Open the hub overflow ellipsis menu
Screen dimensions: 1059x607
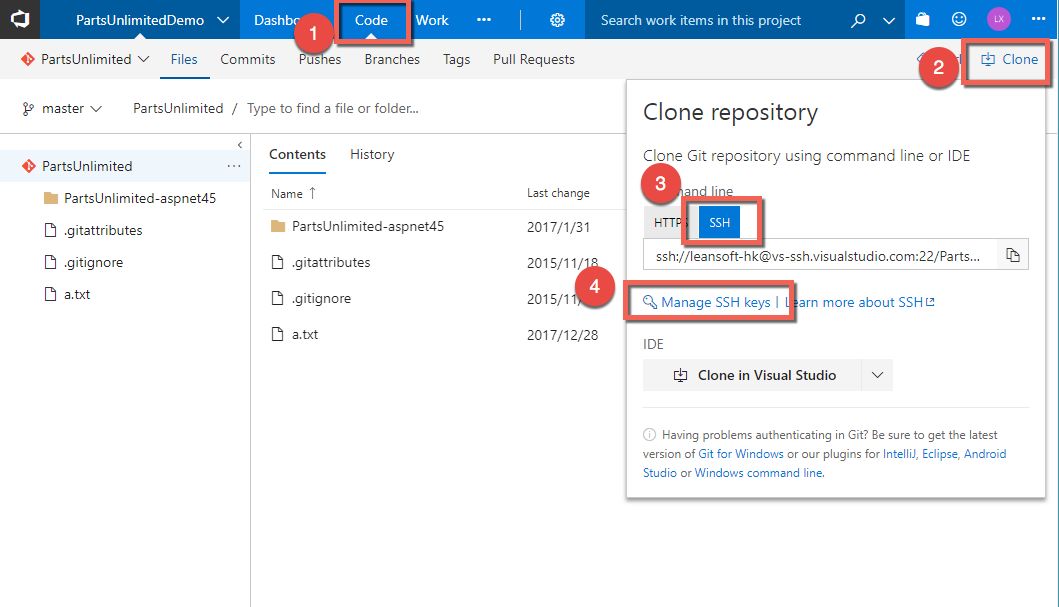[484, 20]
